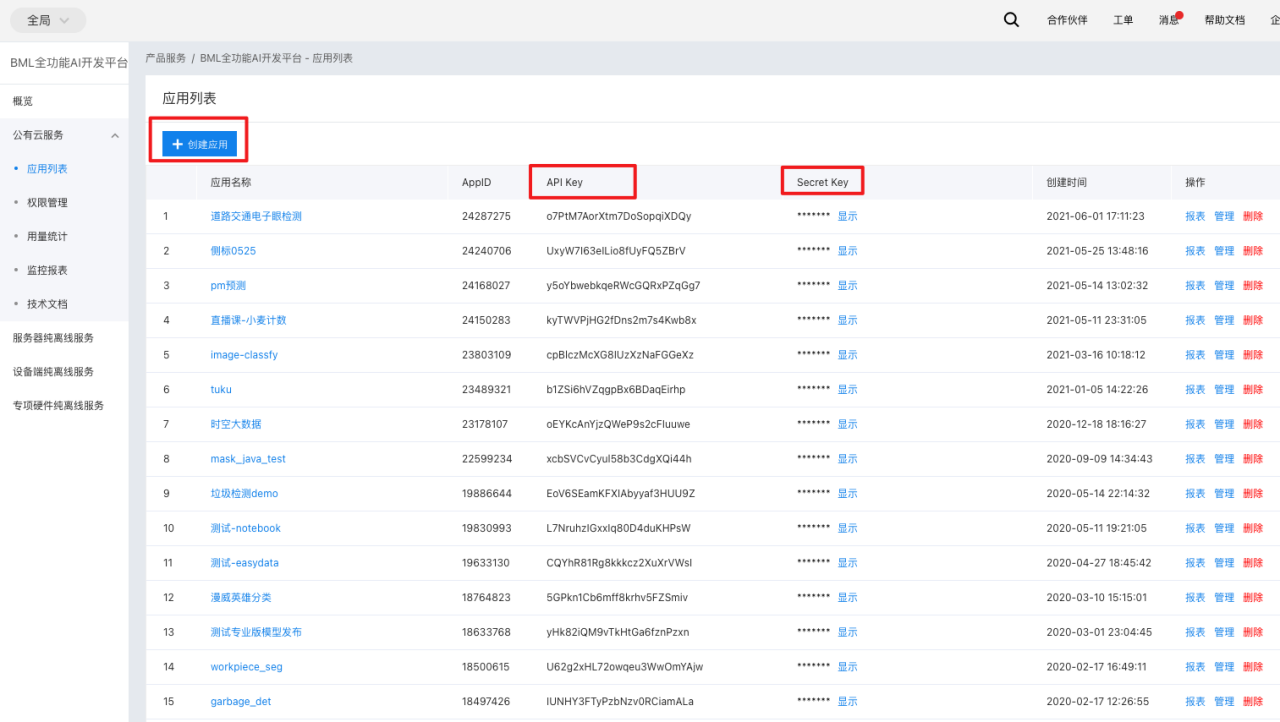Select creation time 2021-06-01 17:11:23
The image size is (1280, 722).
(x=1095, y=216)
